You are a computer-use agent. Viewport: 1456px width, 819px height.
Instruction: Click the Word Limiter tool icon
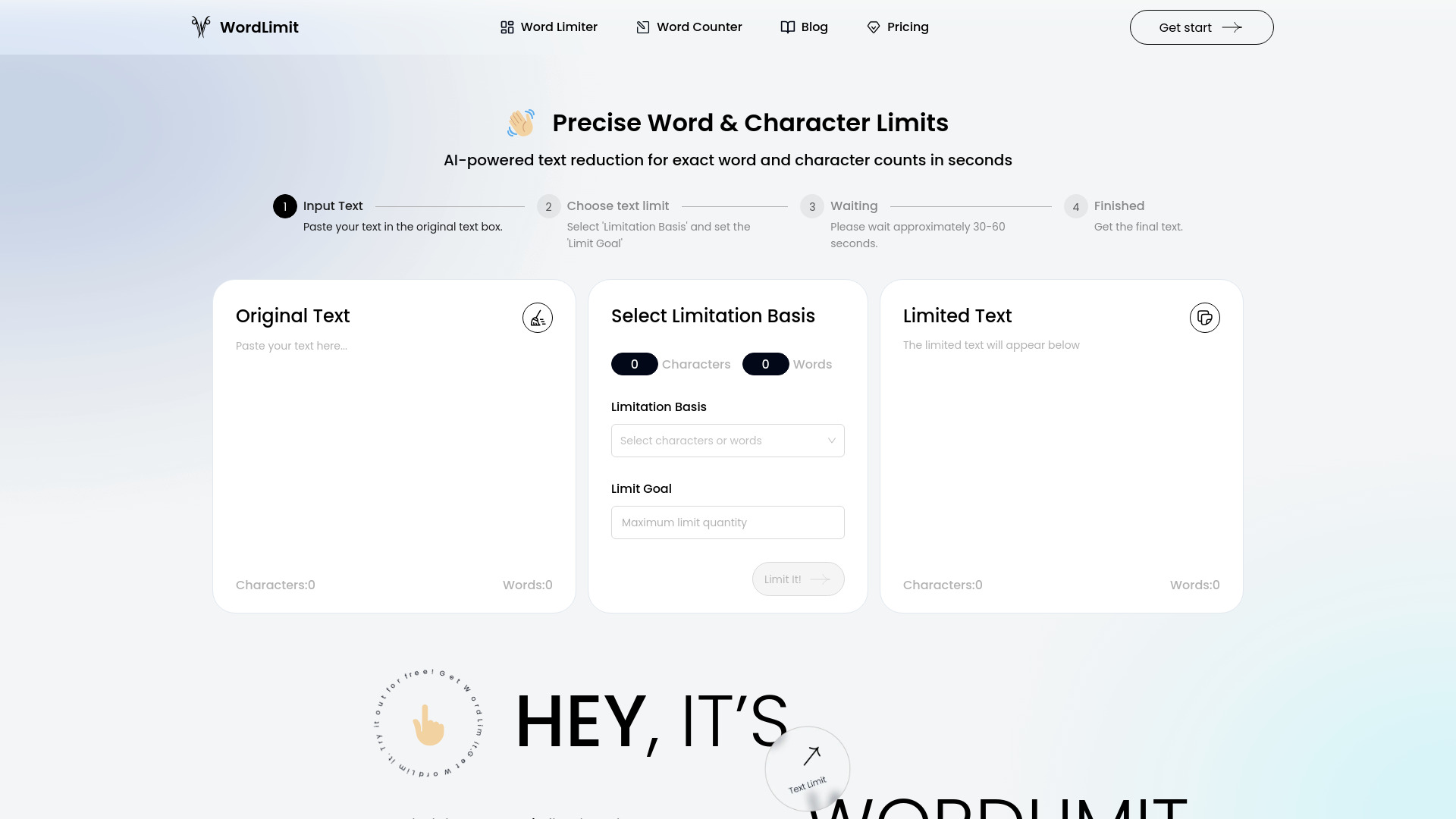[507, 27]
